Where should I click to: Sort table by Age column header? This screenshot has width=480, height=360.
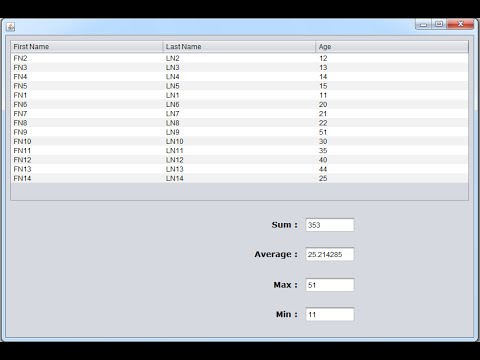(392, 47)
